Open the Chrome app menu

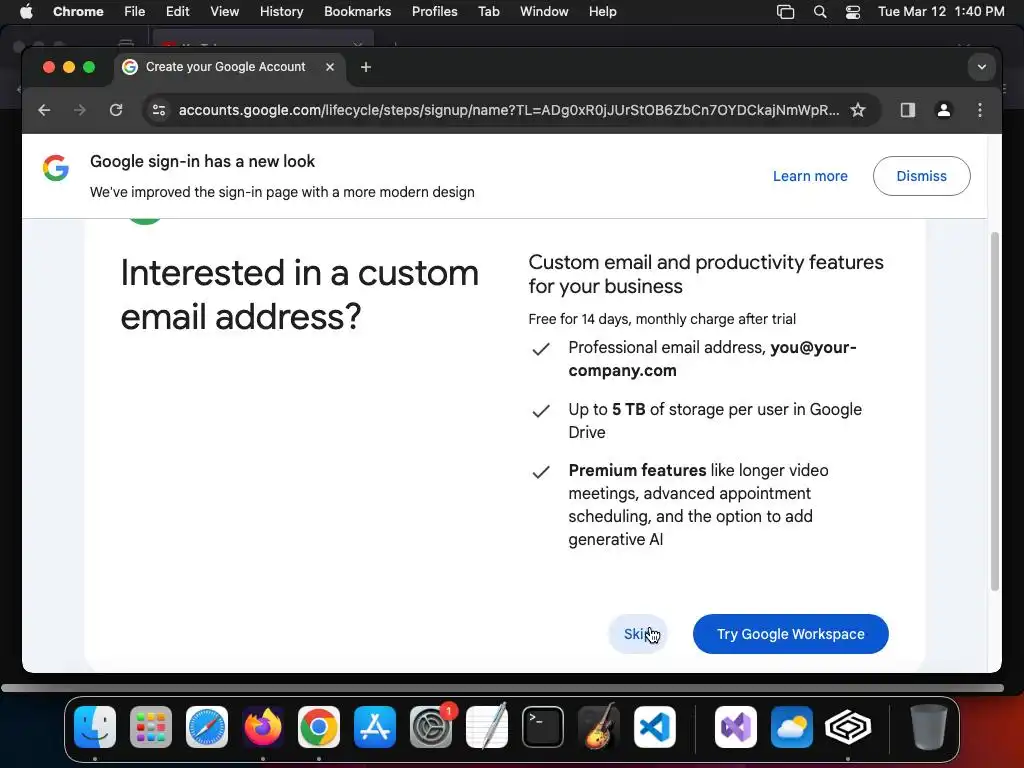pyautogui.click(x=78, y=11)
